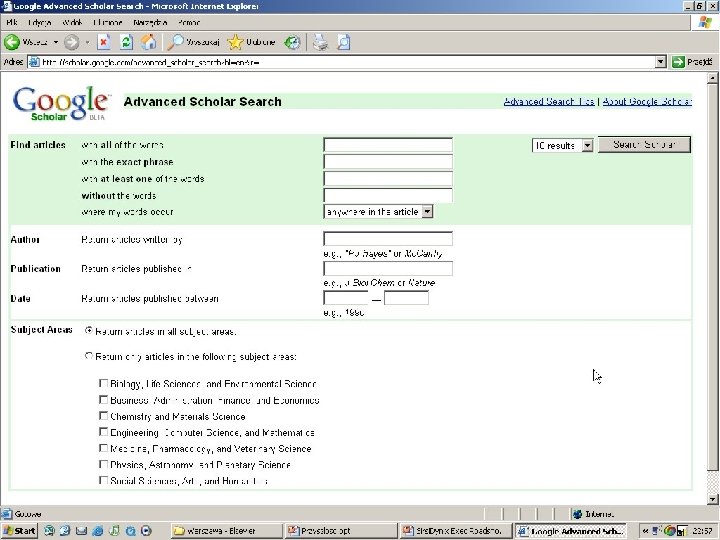Check Medicine, Pharmacology, and Veterinary Science

[103, 448]
